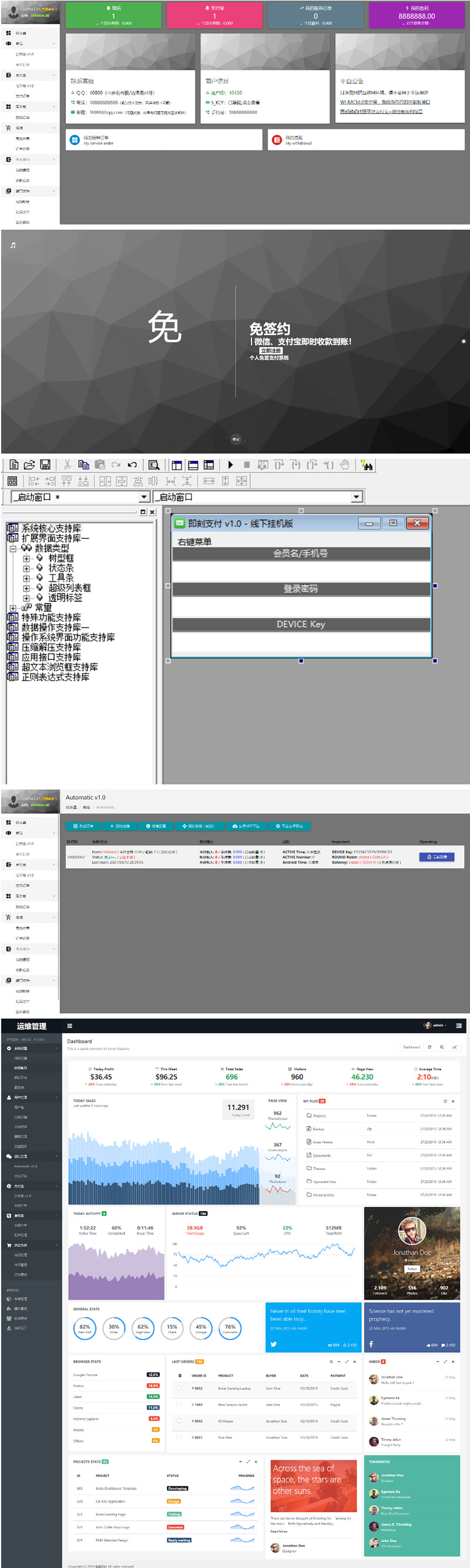470x1568 pixels.
Task: Tick the checkbox for order #9652 Kode Gaming Laptop
Action: pos(179,1388)
